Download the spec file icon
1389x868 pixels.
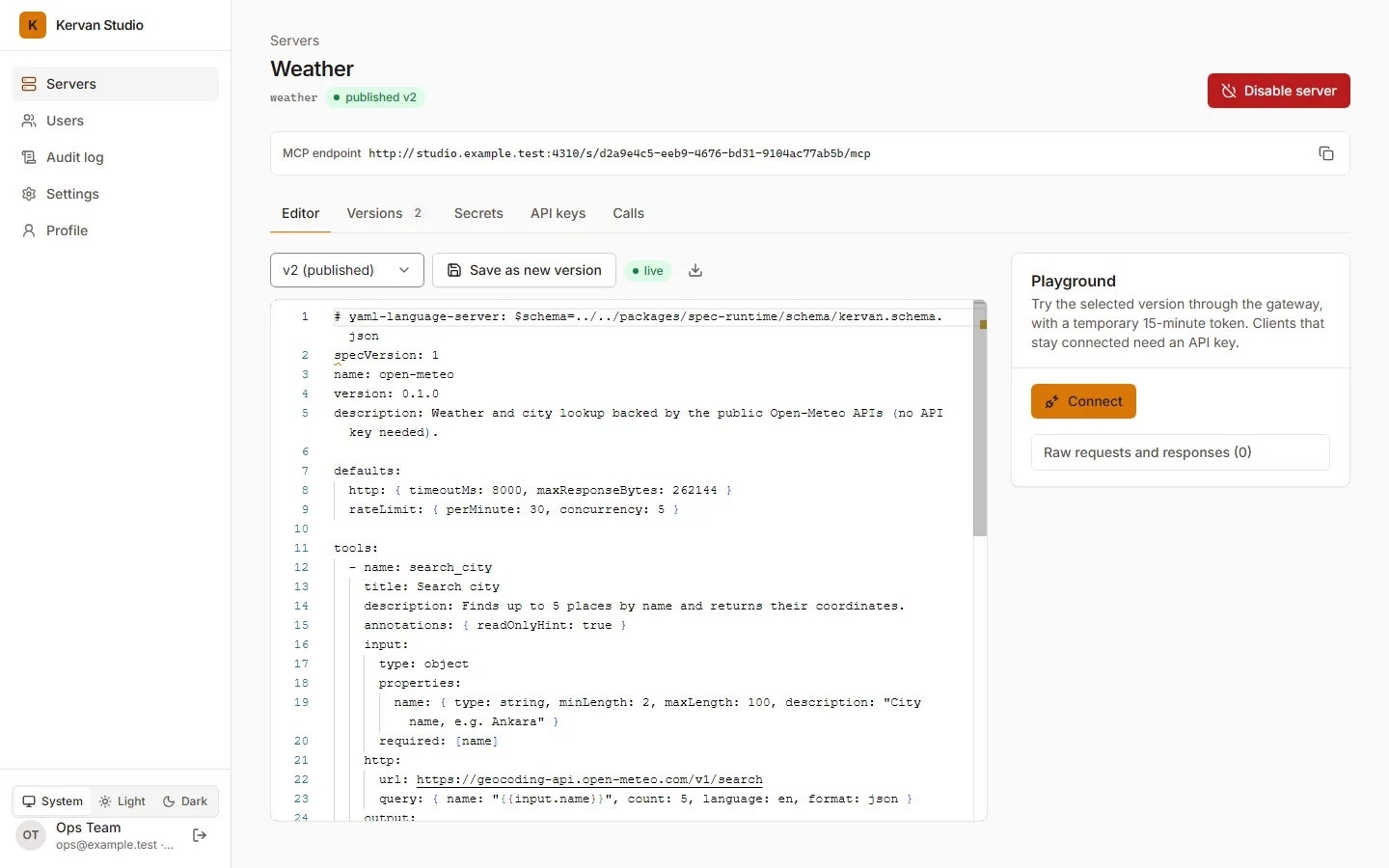695,271
